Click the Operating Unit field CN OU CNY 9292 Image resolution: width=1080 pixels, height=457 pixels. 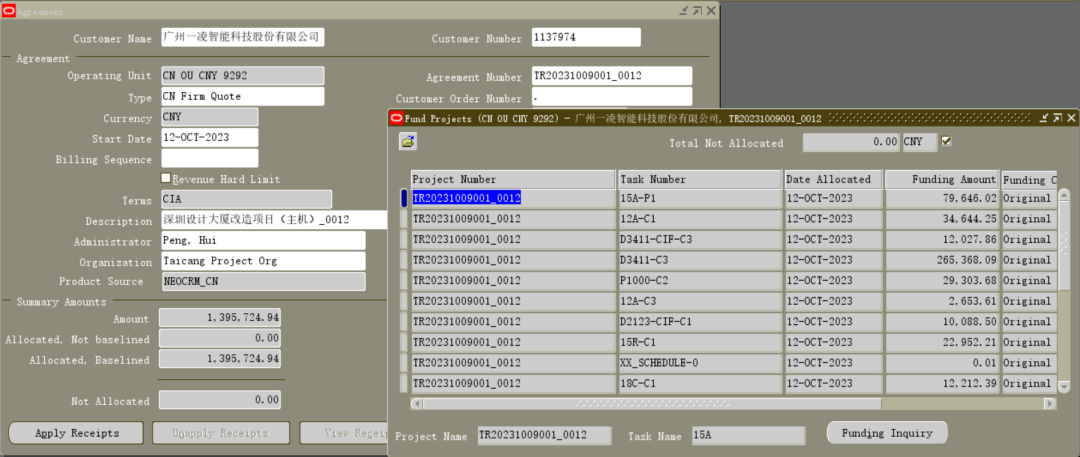tap(242, 76)
